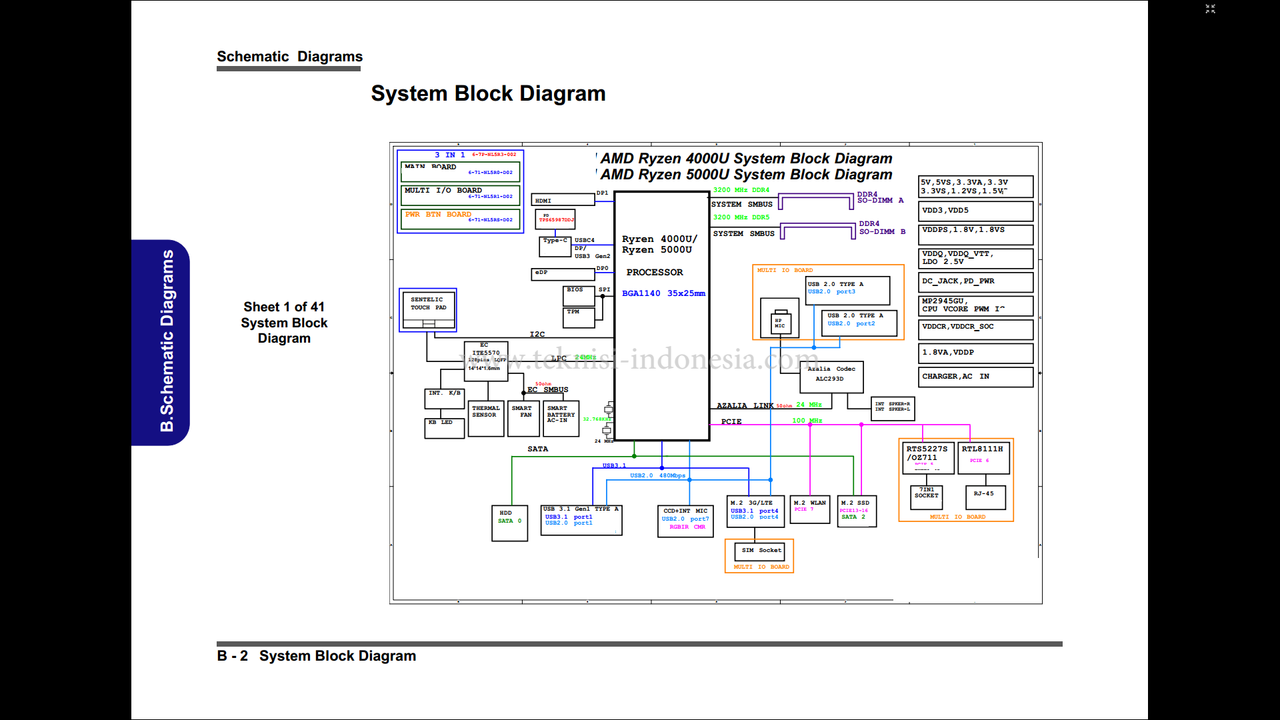Click the 'DDR4 SO-DIMM B' label
The image size is (1280, 720).
883,227
